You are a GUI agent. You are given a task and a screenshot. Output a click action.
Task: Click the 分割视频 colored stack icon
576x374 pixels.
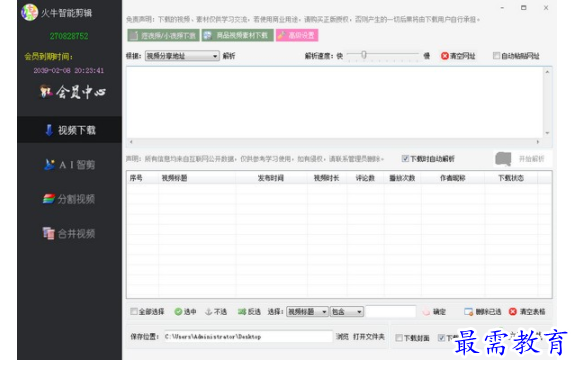[49, 199]
